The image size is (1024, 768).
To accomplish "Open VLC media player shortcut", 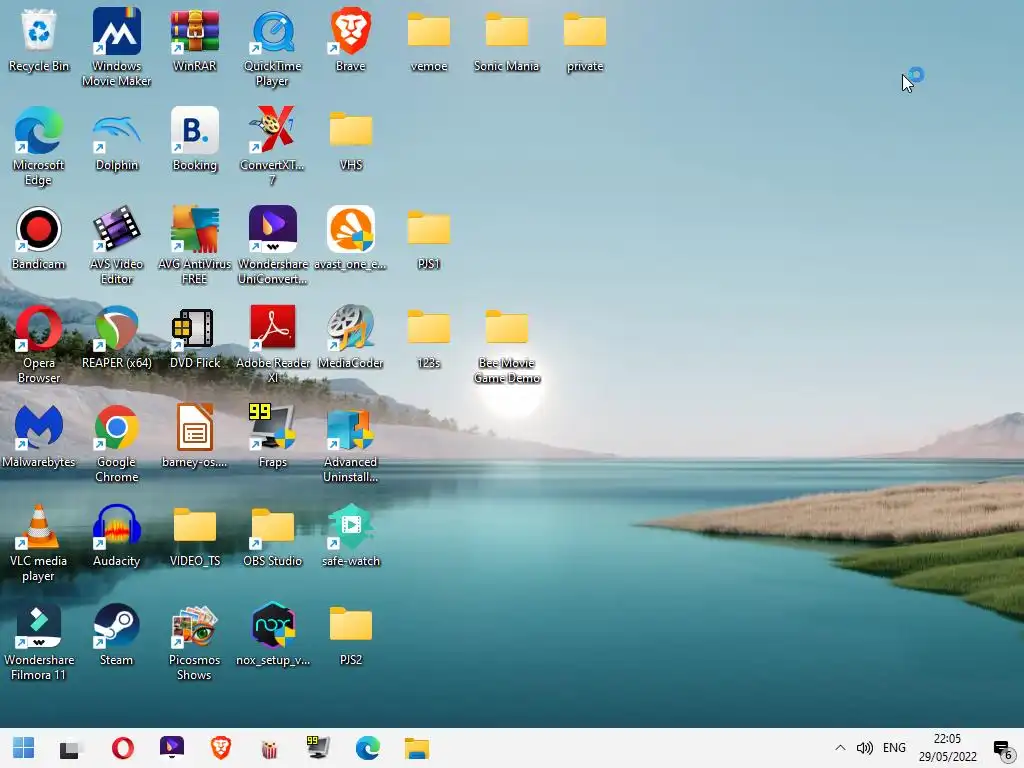I will point(39,543).
